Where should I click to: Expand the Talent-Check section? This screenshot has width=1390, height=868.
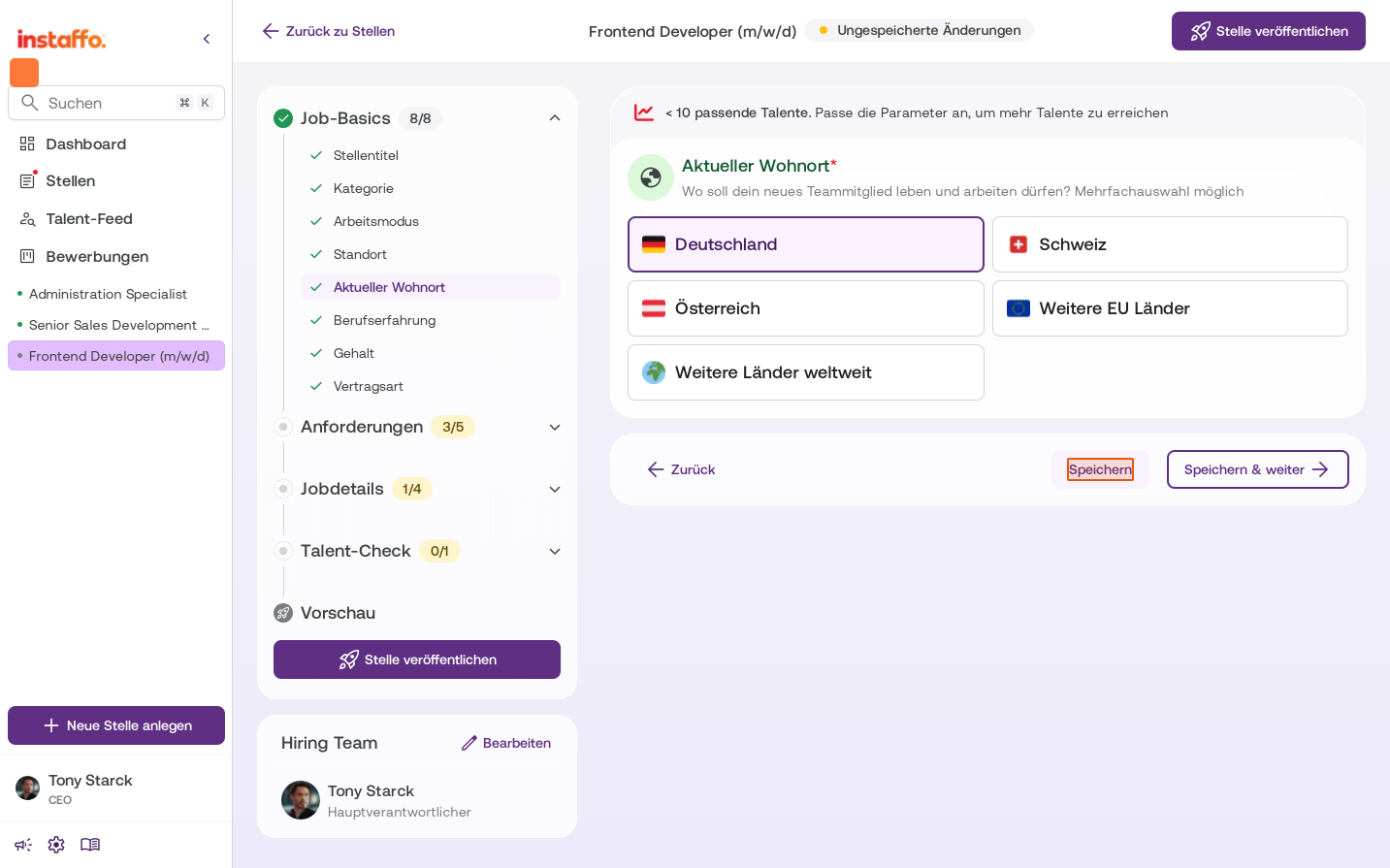555,551
